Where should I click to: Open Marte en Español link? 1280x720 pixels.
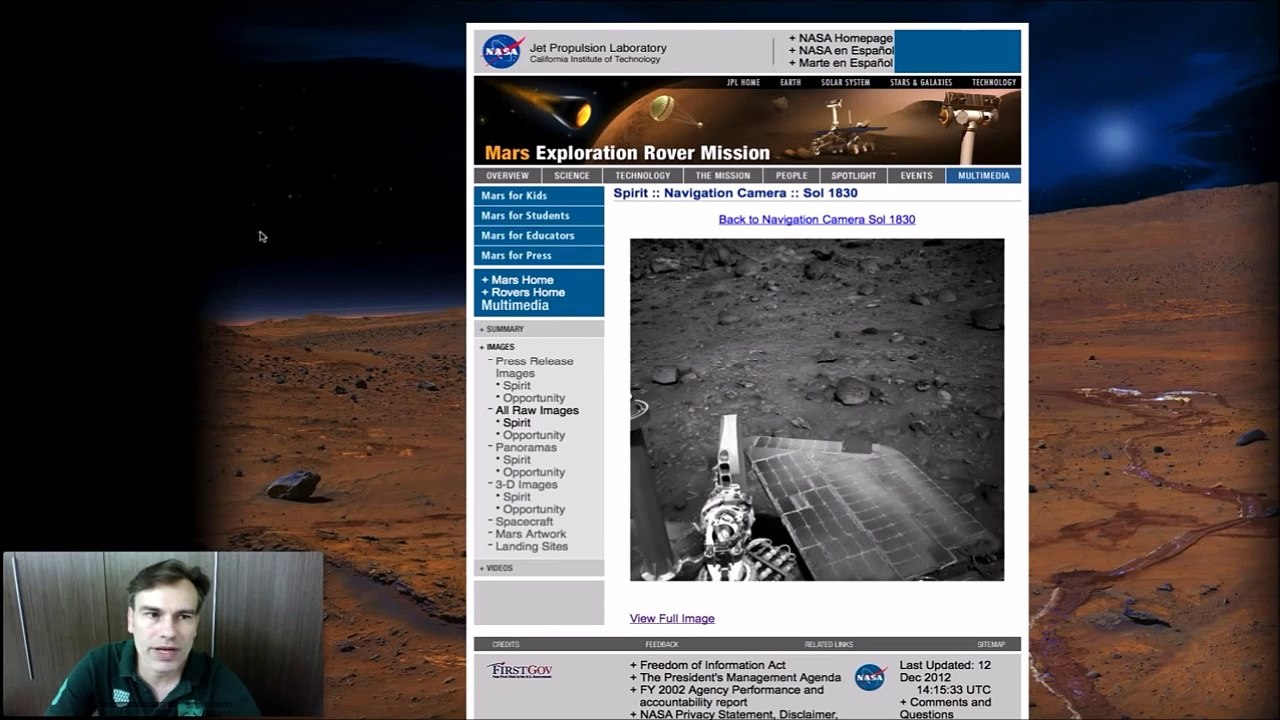[x=840, y=63]
